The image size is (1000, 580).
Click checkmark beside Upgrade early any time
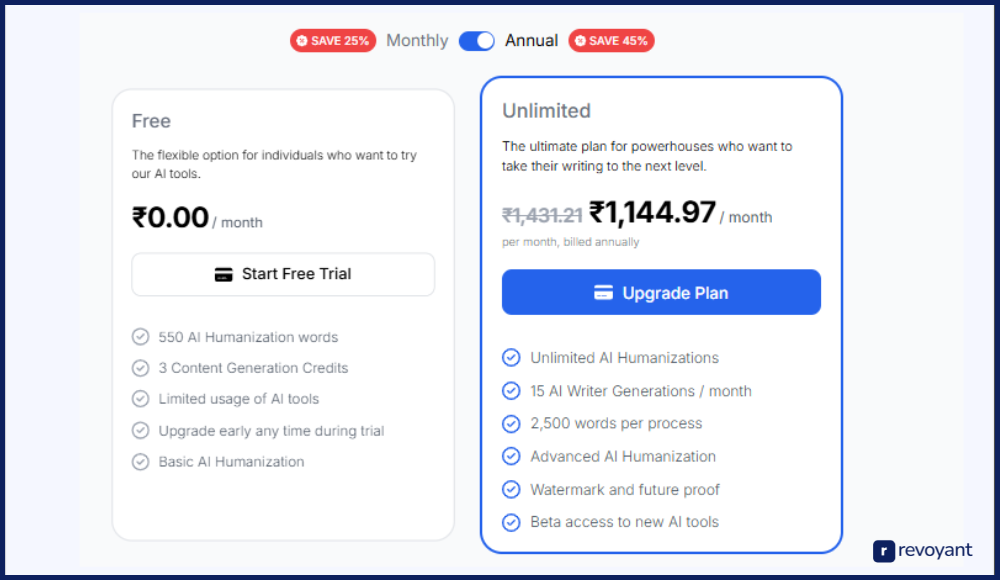(140, 431)
